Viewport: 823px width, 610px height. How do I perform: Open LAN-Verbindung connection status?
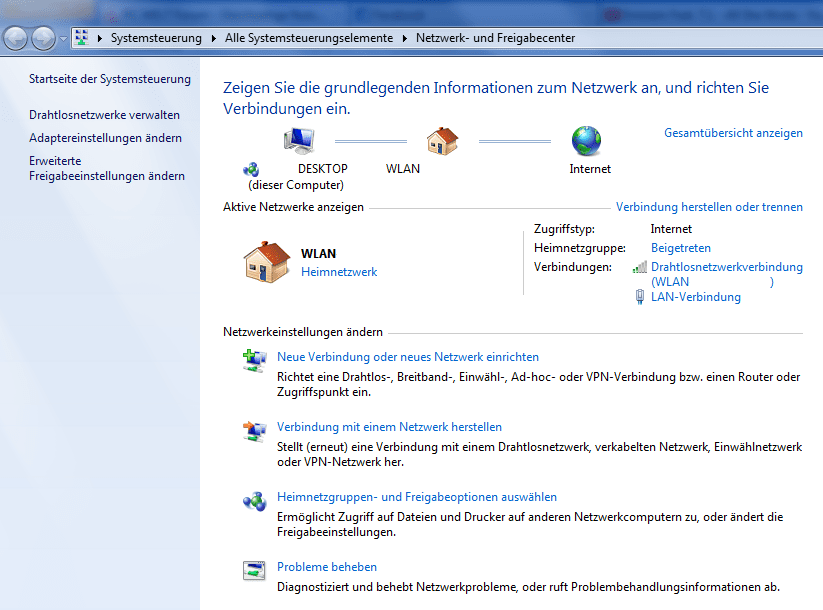696,297
